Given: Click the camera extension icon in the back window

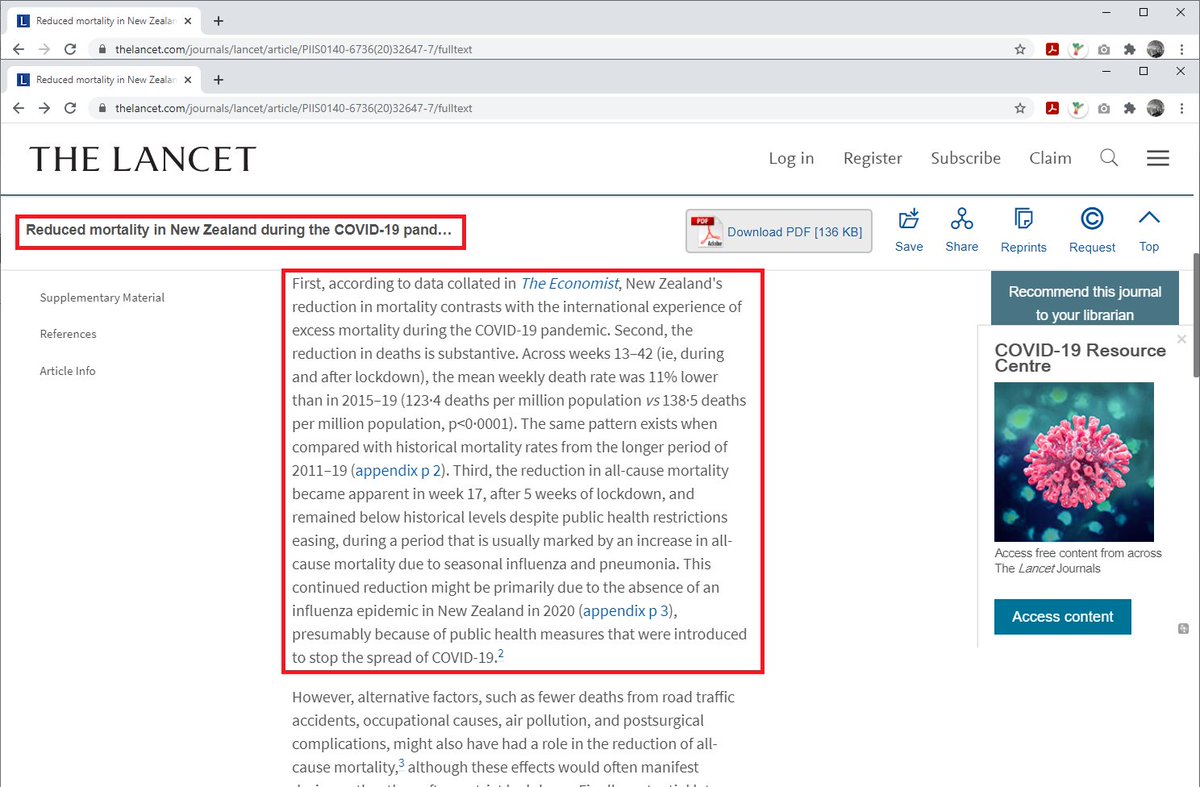Looking at the screenshot, I should 1103,48.
